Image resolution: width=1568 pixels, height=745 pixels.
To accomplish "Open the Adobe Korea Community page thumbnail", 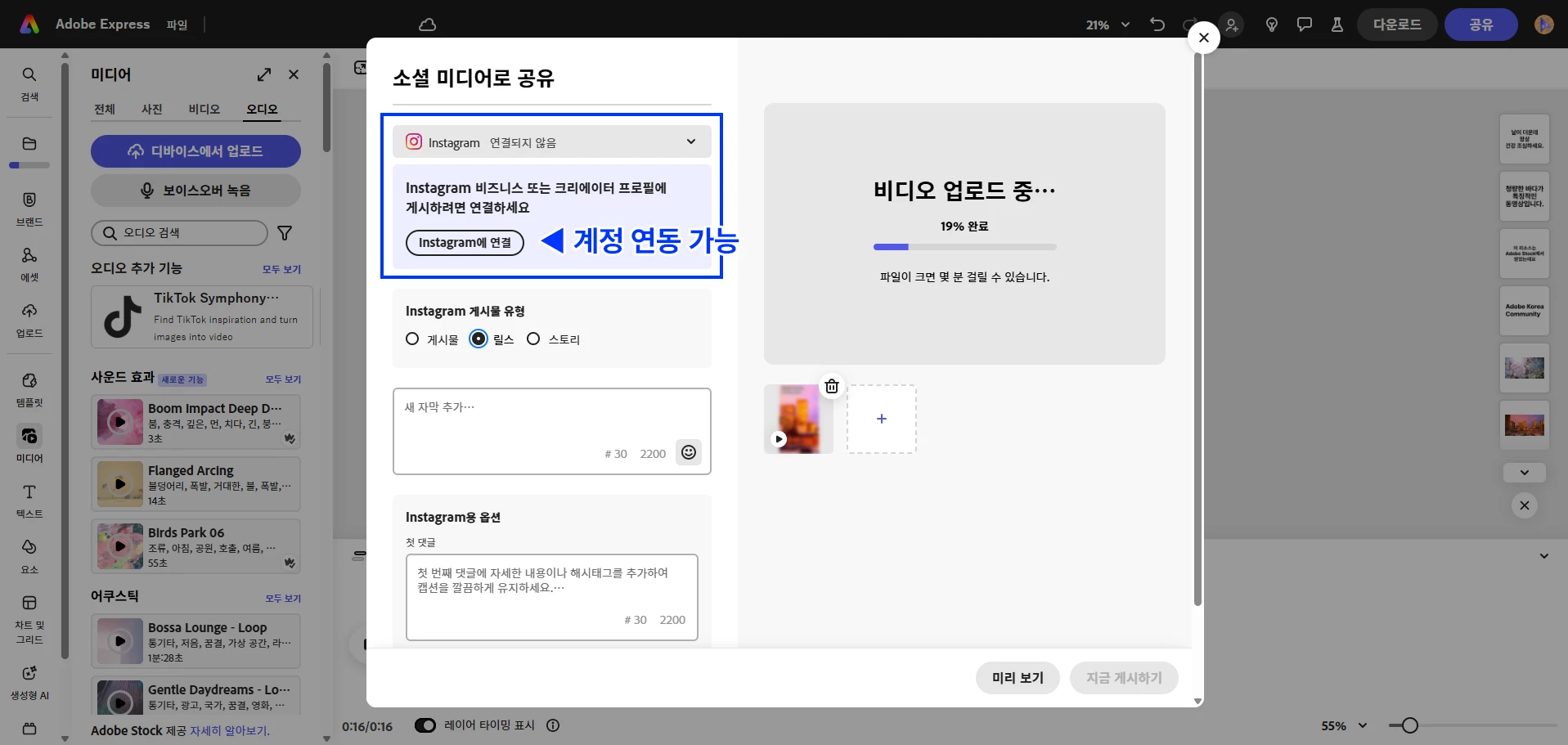I will click(1525, 311).
